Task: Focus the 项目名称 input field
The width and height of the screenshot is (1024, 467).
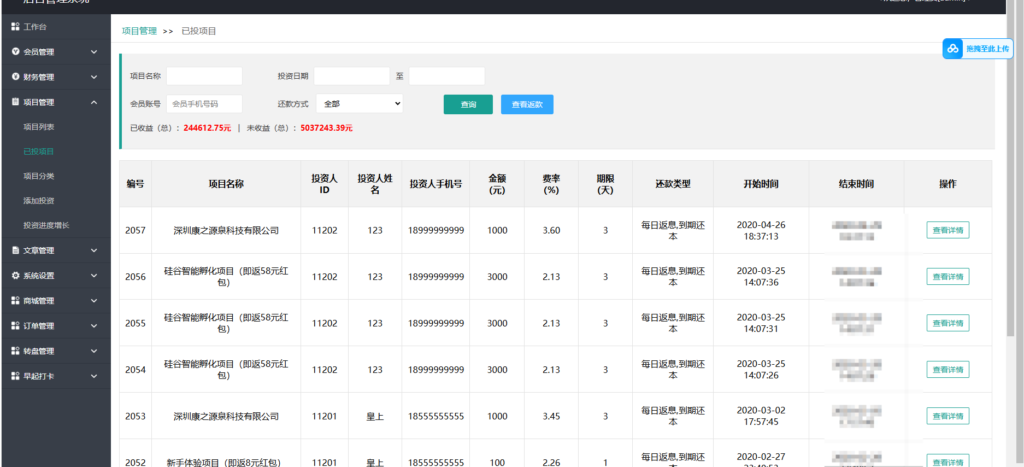Action: click(x=204, y=76)
